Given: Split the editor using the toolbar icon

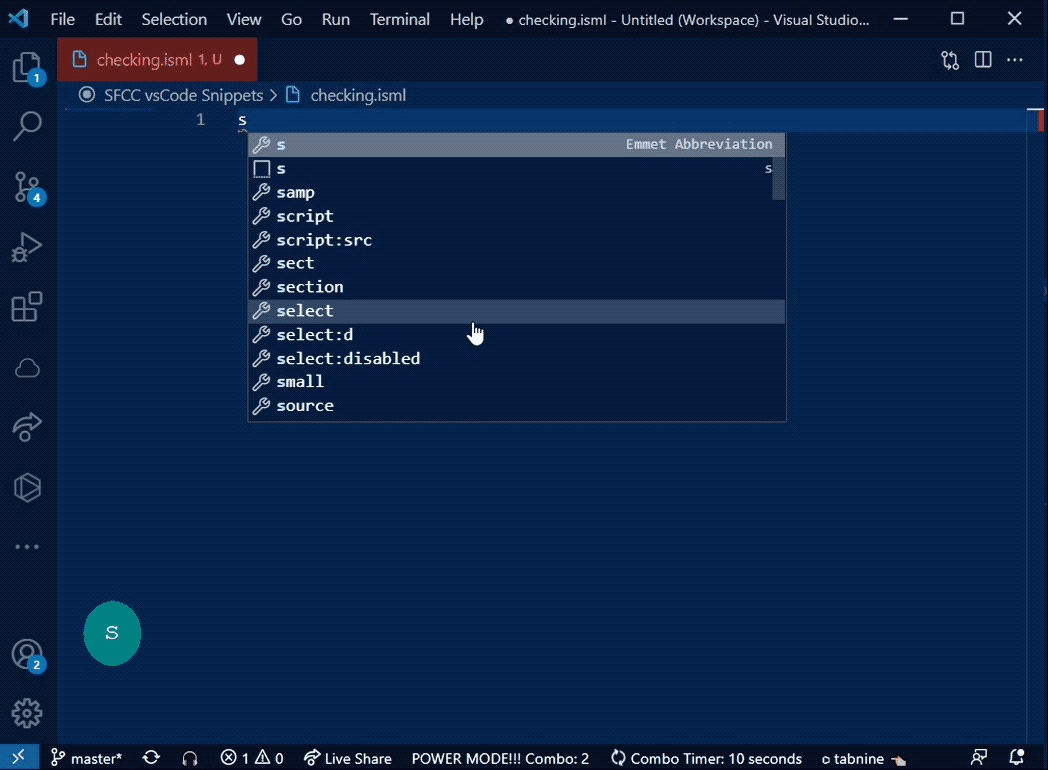Looking at the screenshot, I should 982,60.
